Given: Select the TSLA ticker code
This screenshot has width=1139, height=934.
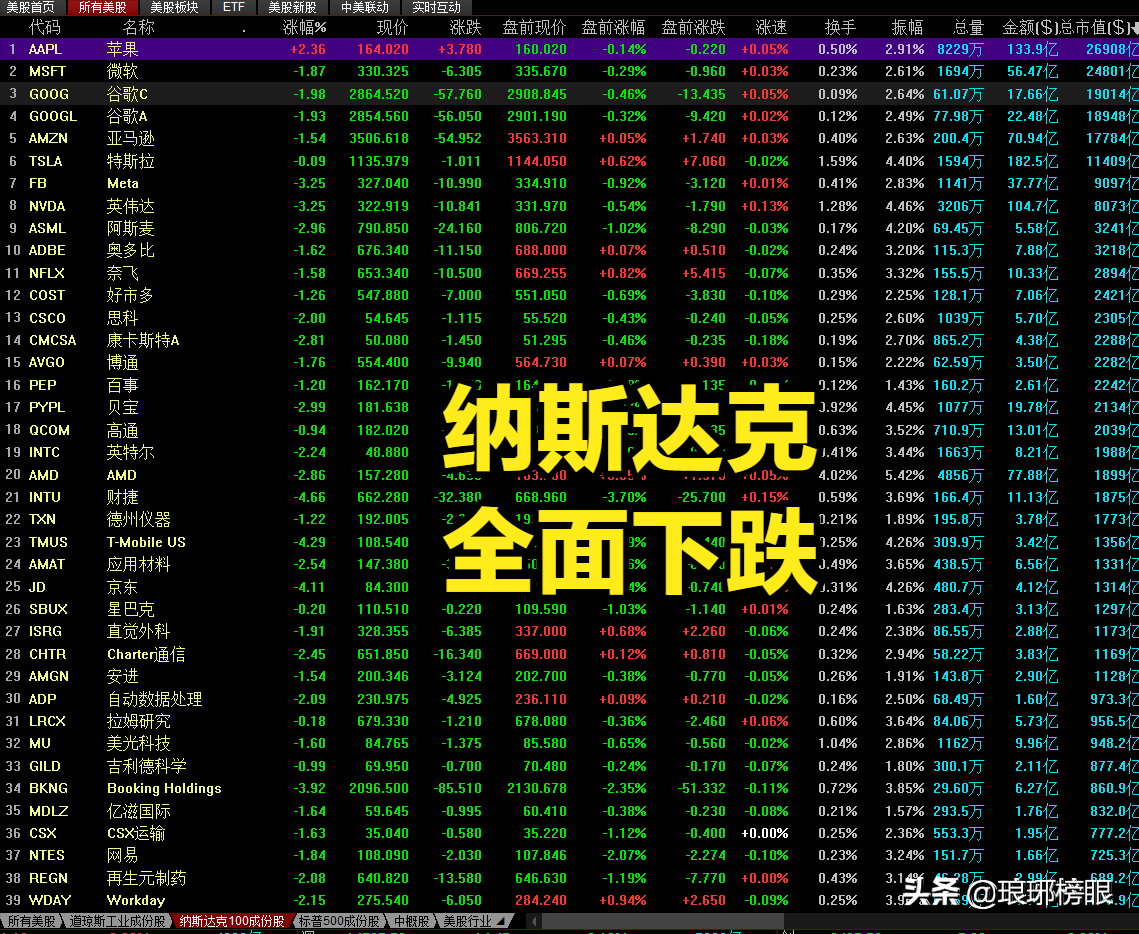Looking at the screenshot, I should point(45,161).
